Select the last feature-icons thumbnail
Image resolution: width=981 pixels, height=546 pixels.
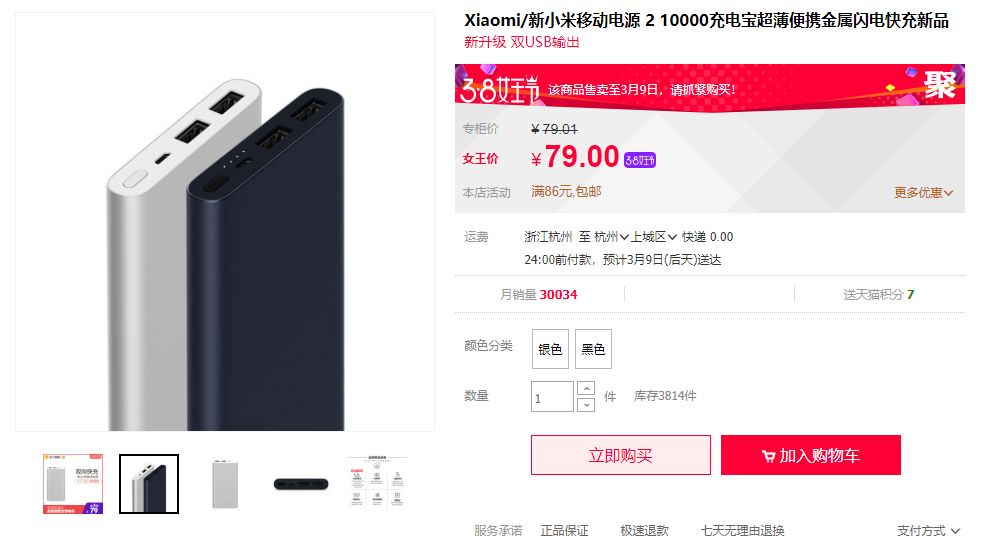pos(377,483)
